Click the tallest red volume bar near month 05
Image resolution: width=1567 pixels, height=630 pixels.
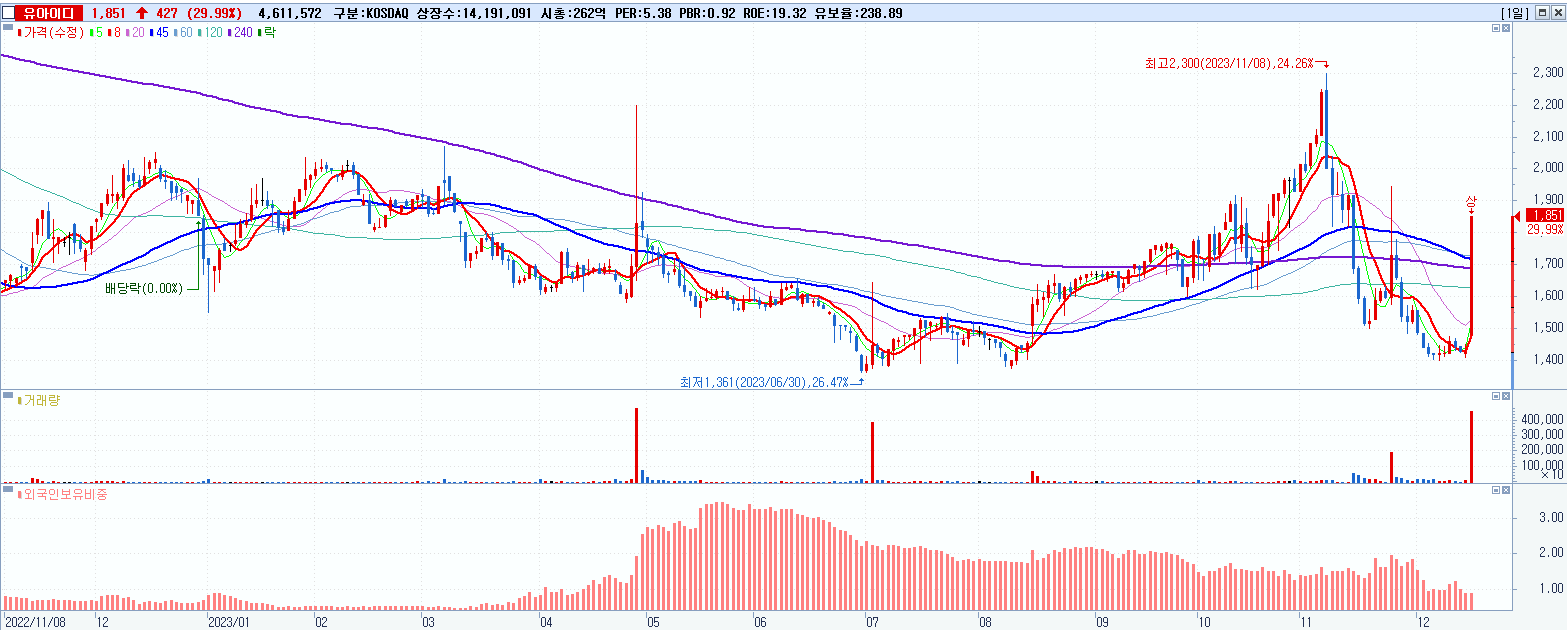636,445
